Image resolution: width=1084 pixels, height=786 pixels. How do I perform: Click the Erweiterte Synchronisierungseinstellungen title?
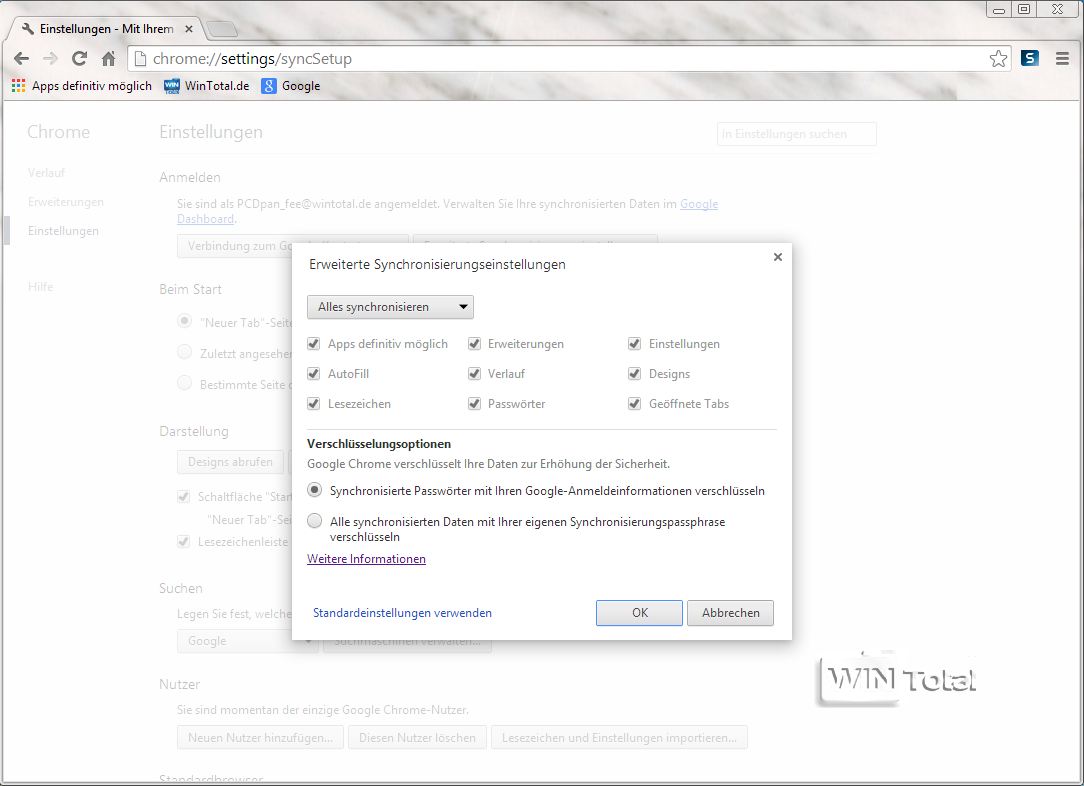point(437,264)
